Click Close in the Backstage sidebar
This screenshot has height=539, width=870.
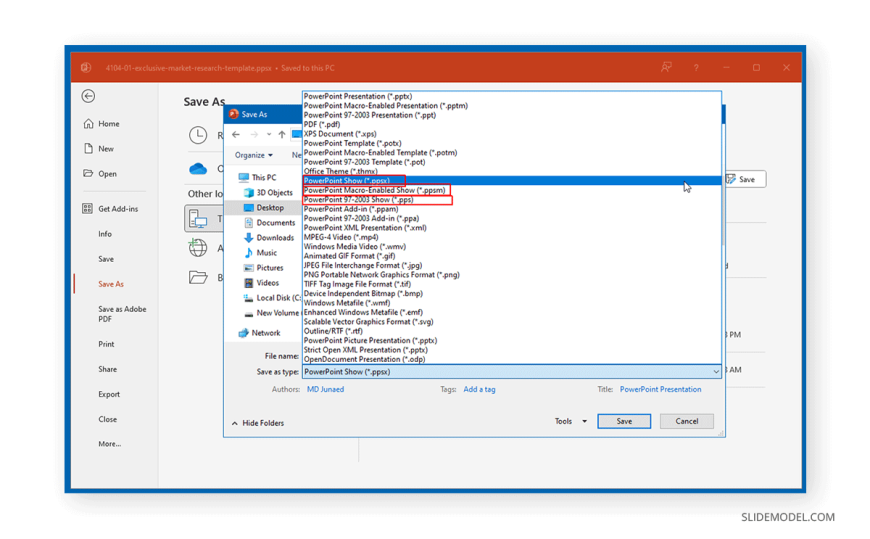point(108,419)
